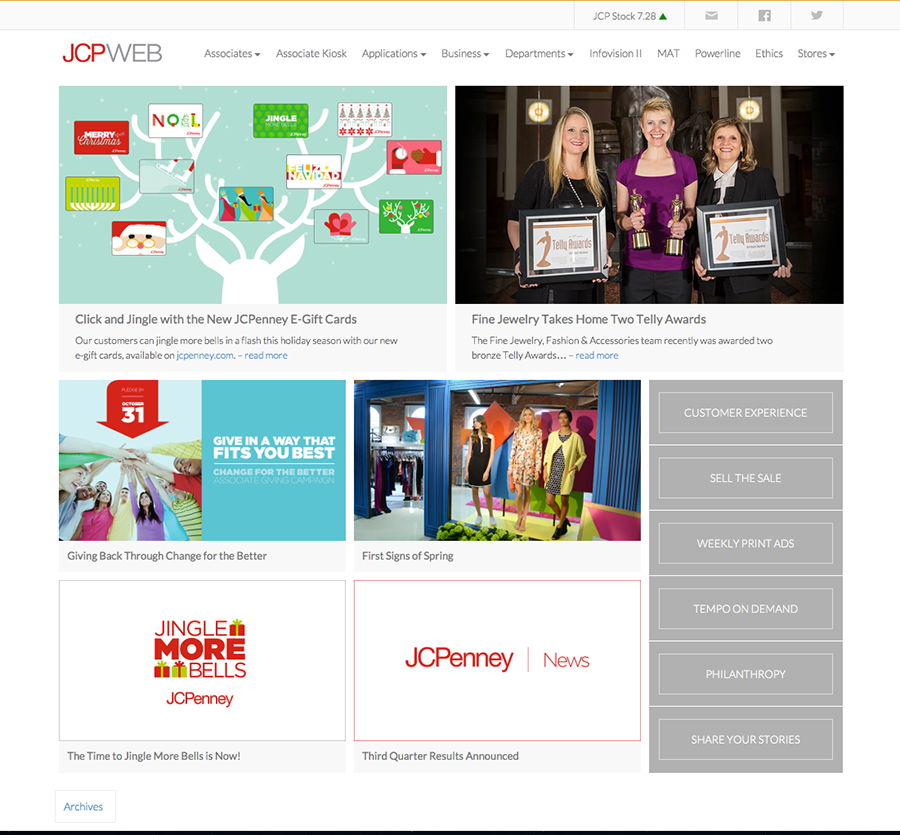Open the JCPenney News logo tile
Screen dimensions: 900x835
coord(497,661)
